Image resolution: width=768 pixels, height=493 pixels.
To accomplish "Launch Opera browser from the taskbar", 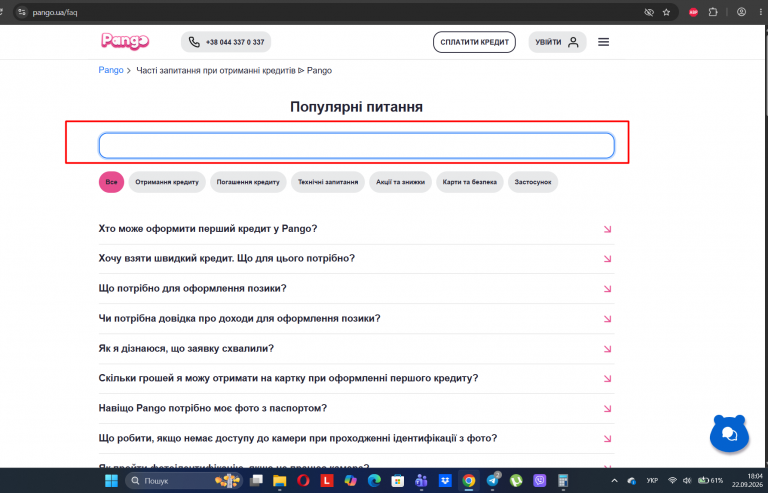I will 303,481.
